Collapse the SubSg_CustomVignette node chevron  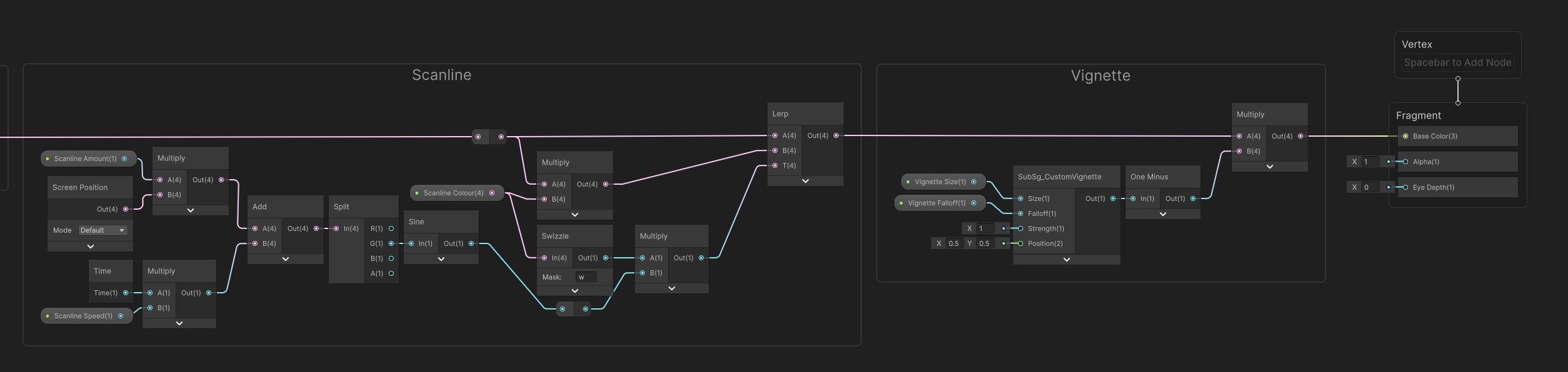point(1067,260)
